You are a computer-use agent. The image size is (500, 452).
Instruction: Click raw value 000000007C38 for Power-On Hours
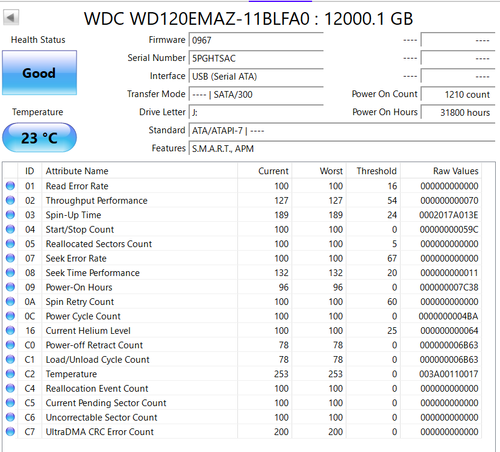click(449, 287)
